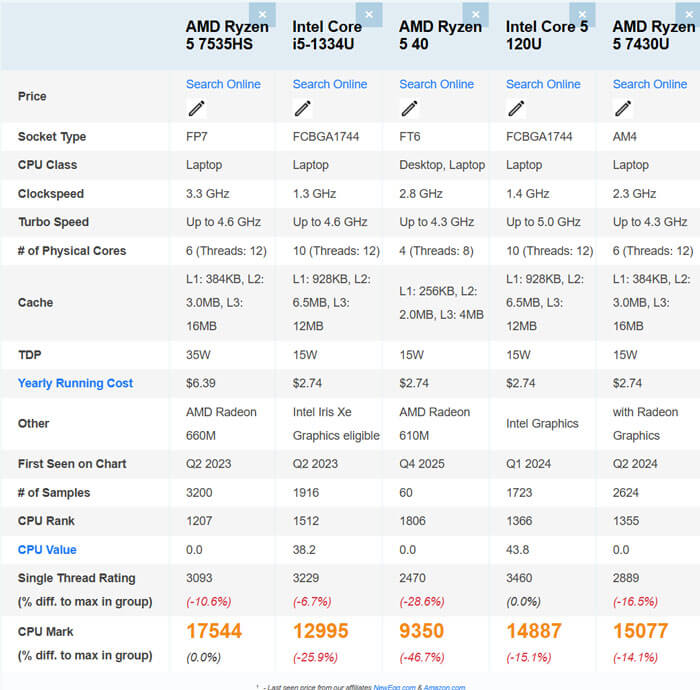
Task: Click the # of Physical Cores label
Action: click(x=72, y=251)
